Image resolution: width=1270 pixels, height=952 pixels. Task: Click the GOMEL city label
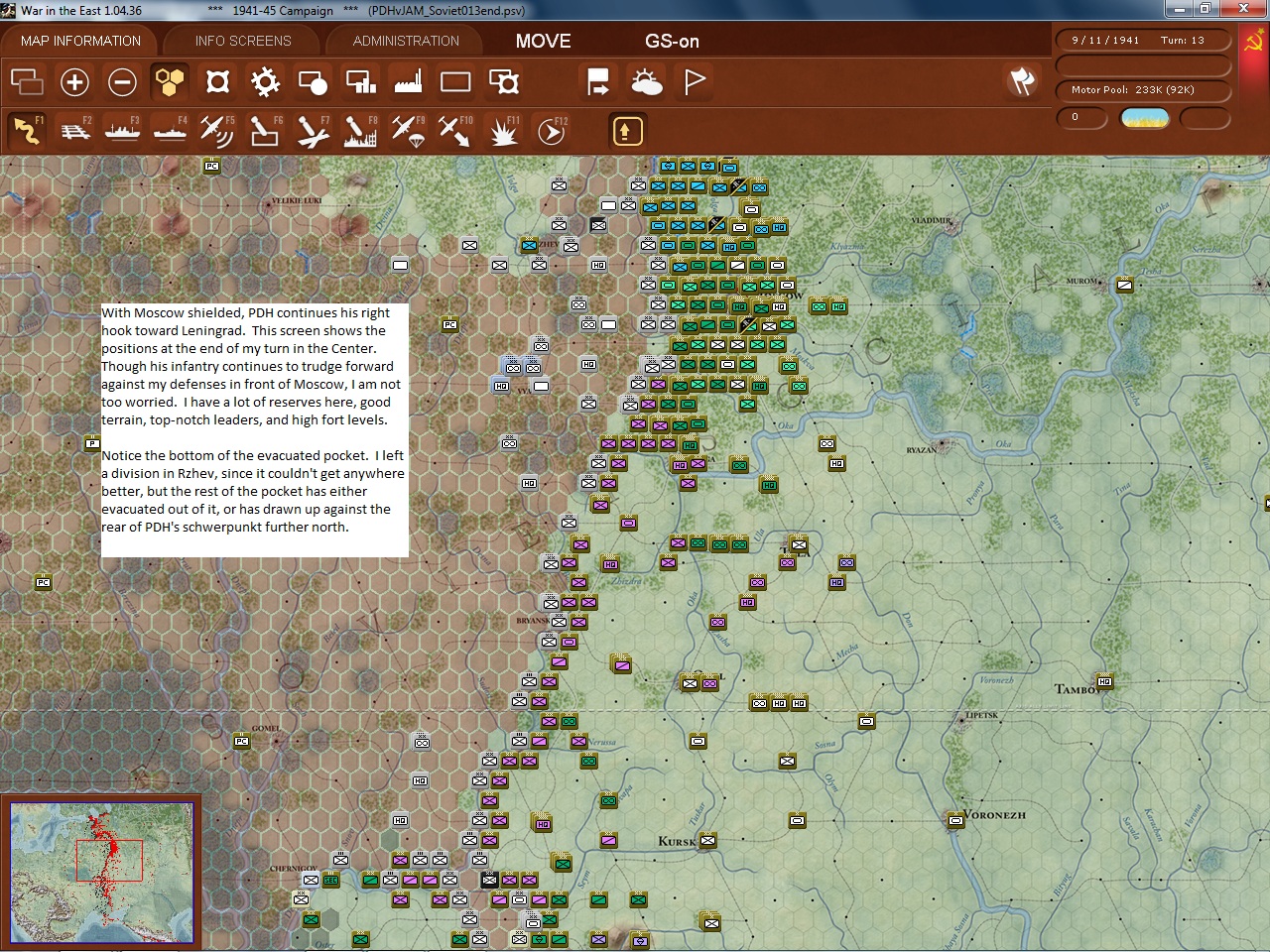[x=266, y=728]
